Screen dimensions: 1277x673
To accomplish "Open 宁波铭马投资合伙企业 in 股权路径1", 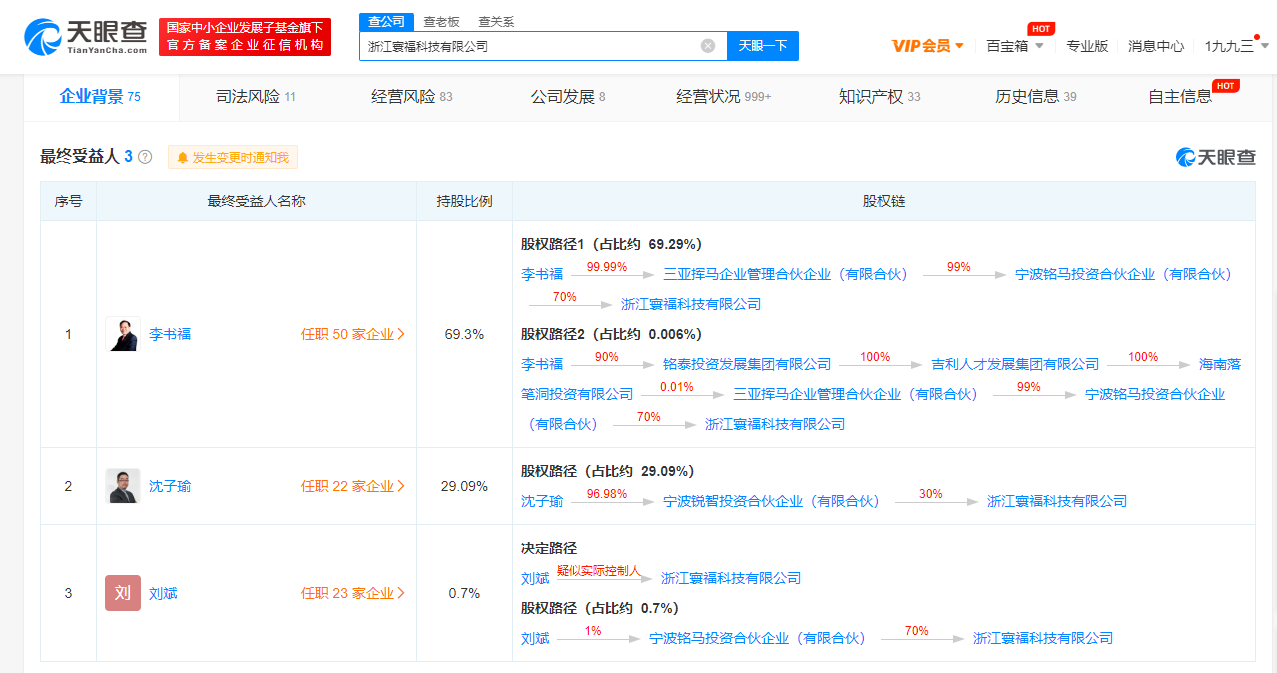I will click(1123, 274).
